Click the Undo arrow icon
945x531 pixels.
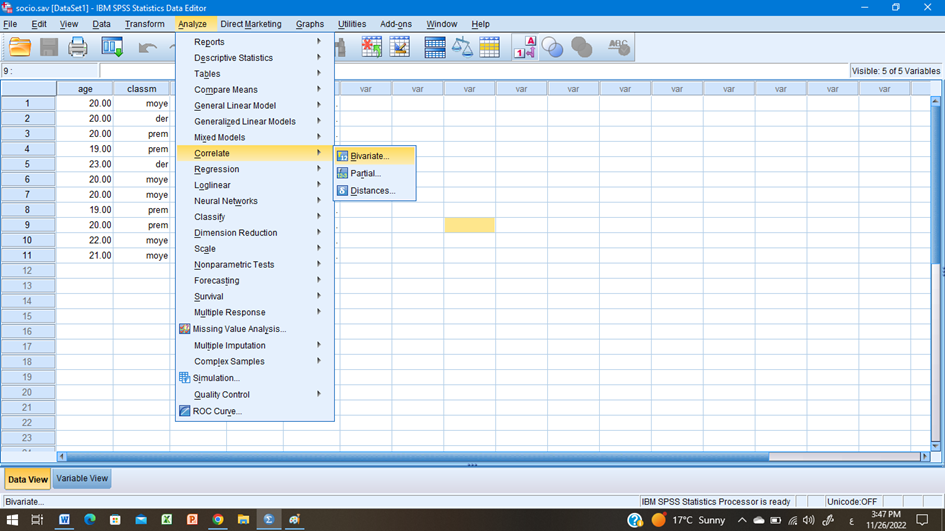tap(148, 47)
